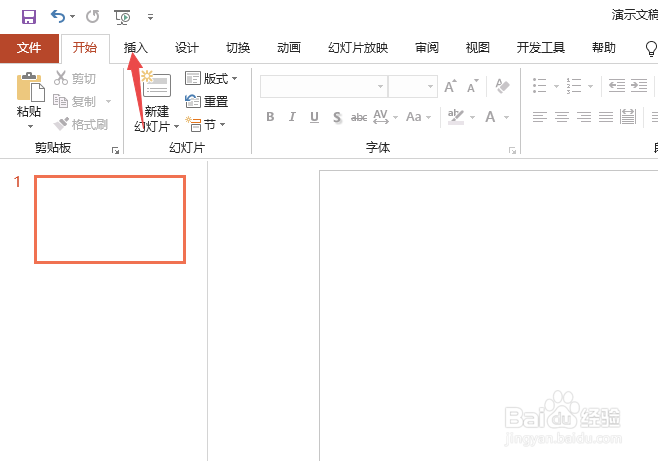Expand Font Color dropdown arrow
The height and width of the screenshot is (461, 658).
[x=507, y=117]
